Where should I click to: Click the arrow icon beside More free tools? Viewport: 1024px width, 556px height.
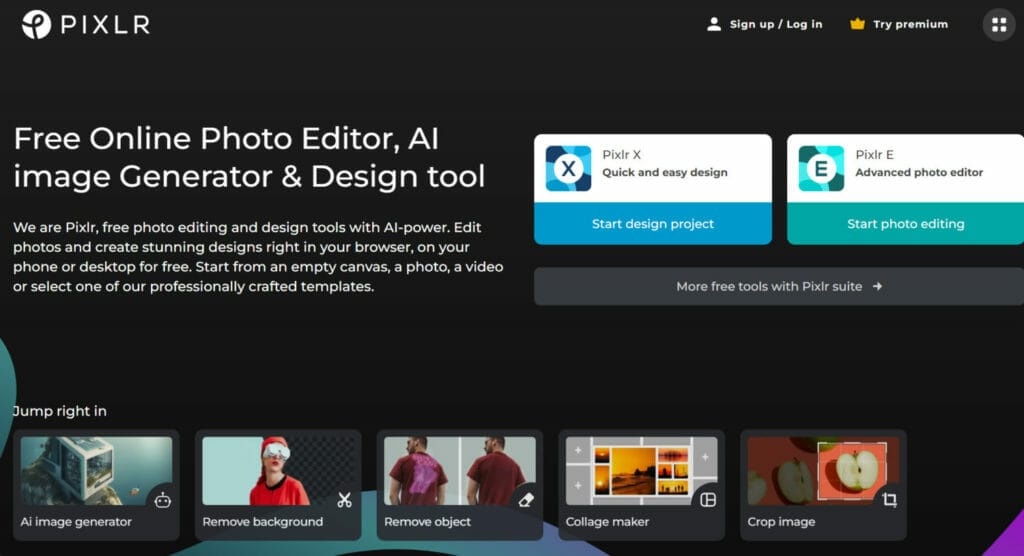(877, 286)
